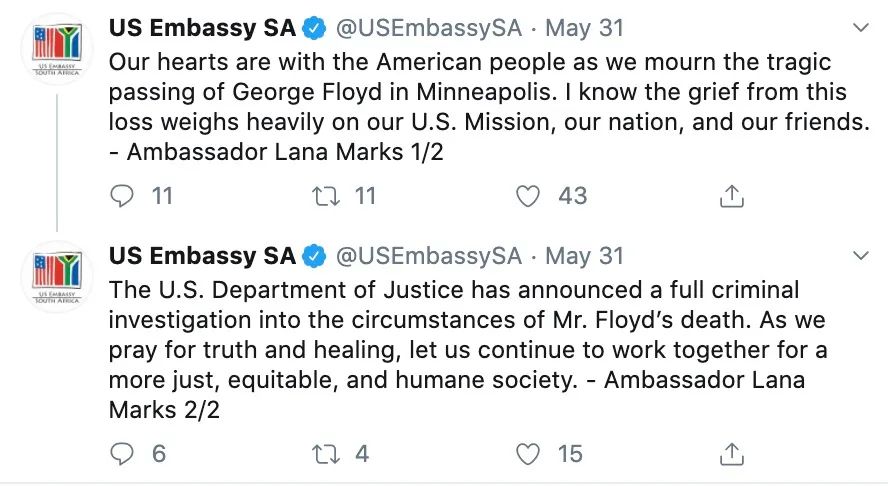Open @USEmbassySA handle on second tweet
Image resolution: width=888 pixels, height=486 pixels.
click(427, 256)
